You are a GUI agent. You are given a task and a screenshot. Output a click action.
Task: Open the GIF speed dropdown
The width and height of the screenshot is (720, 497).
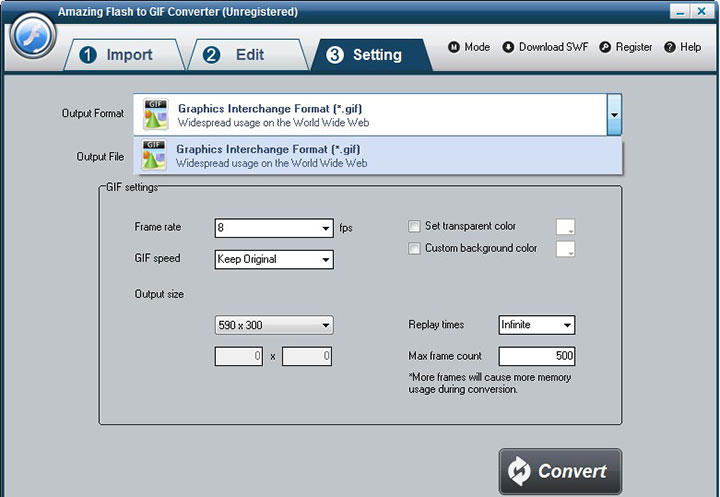(274, 259)
